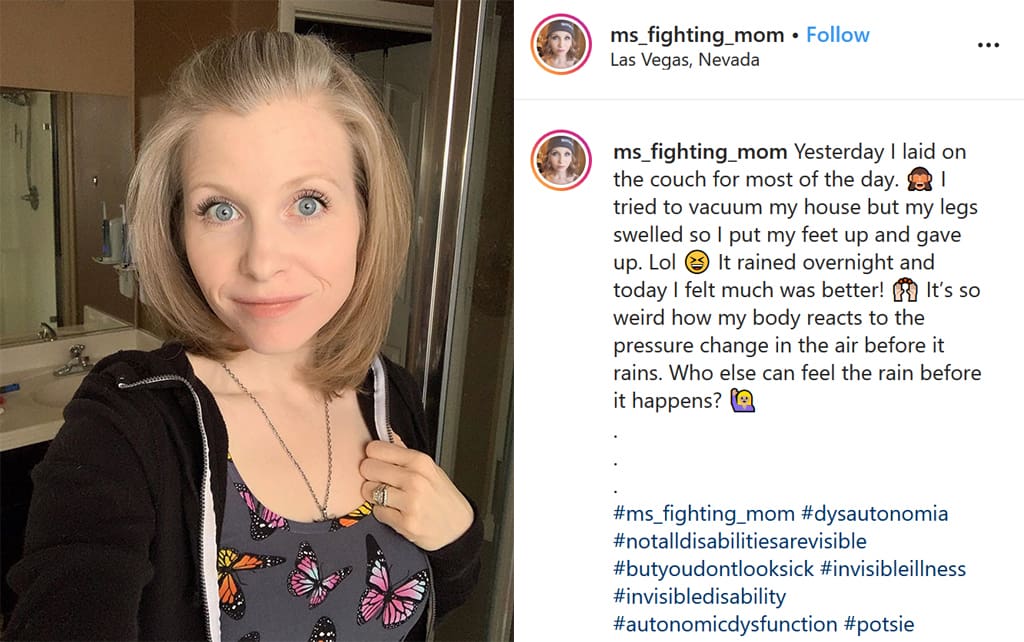Viewport: 1024px width, 642px height.
Task: Open the #invisibleillness hashtag
Action: (893, 569)
